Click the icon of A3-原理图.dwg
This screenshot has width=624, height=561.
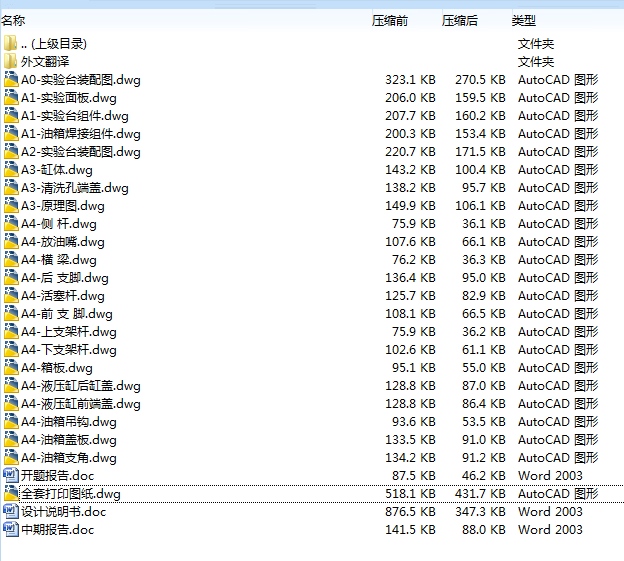click(11, 205)
